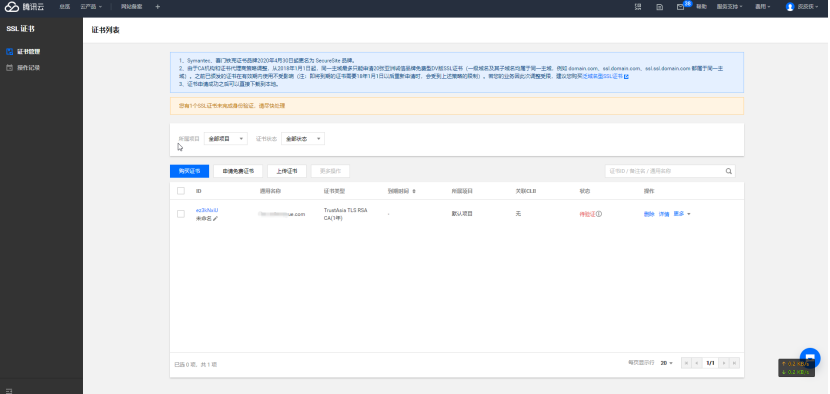Go to last page pagination button
The image size is (830, 394).
(x=734, y=363)
